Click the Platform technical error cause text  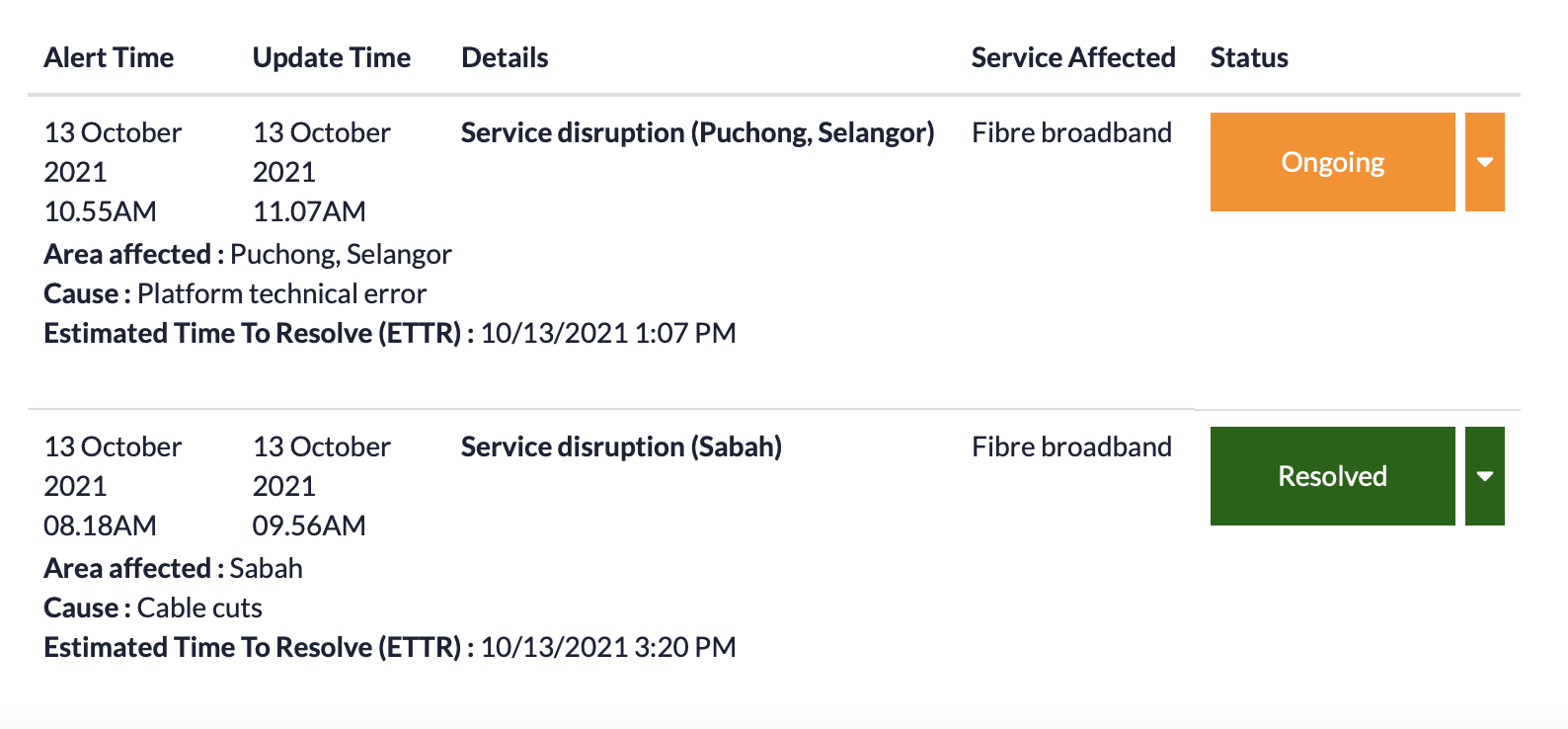pos(281,294)
